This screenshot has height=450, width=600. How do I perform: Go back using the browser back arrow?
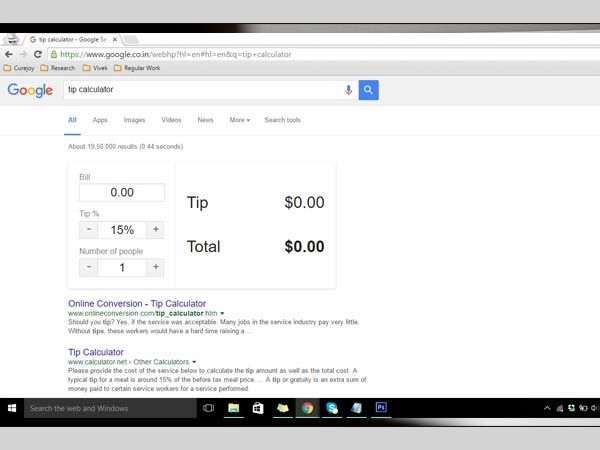[9, 54]
